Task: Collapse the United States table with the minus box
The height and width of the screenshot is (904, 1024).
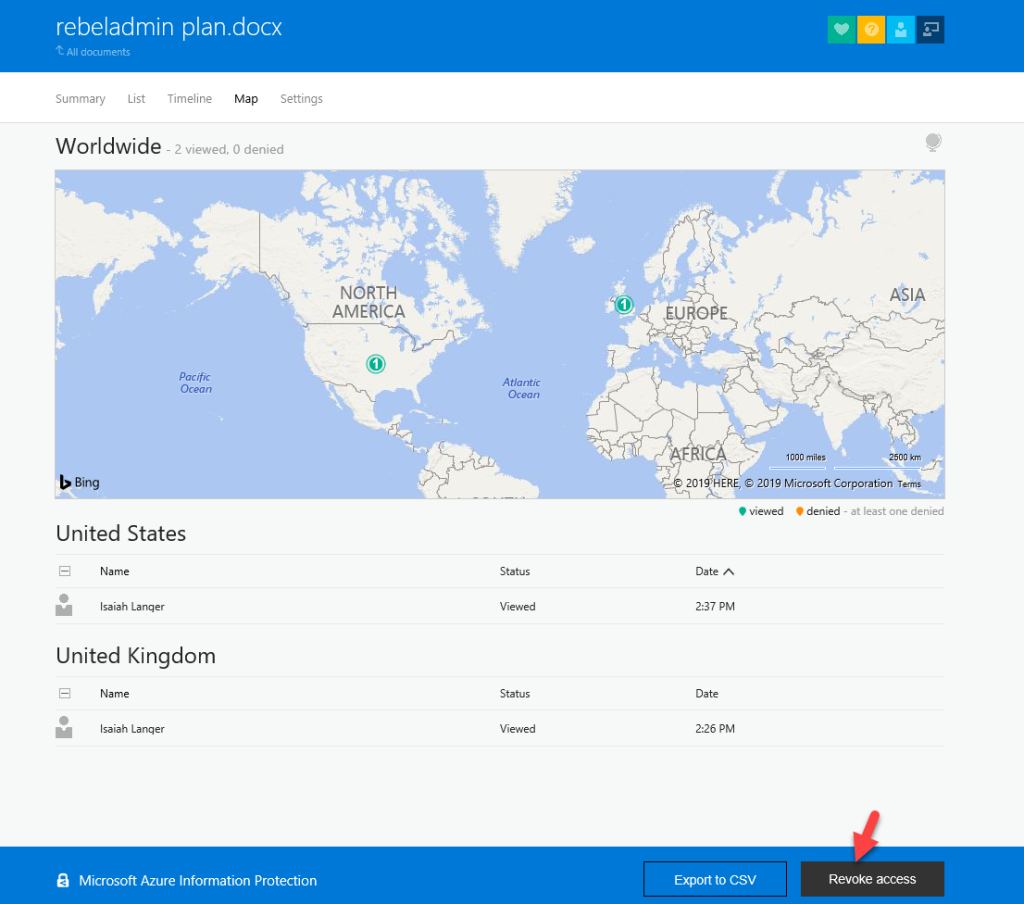Action: (65, 570)
